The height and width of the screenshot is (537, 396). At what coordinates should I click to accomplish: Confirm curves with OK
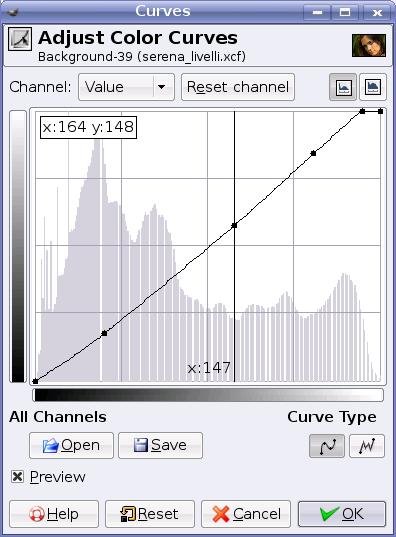coord(342,514)
